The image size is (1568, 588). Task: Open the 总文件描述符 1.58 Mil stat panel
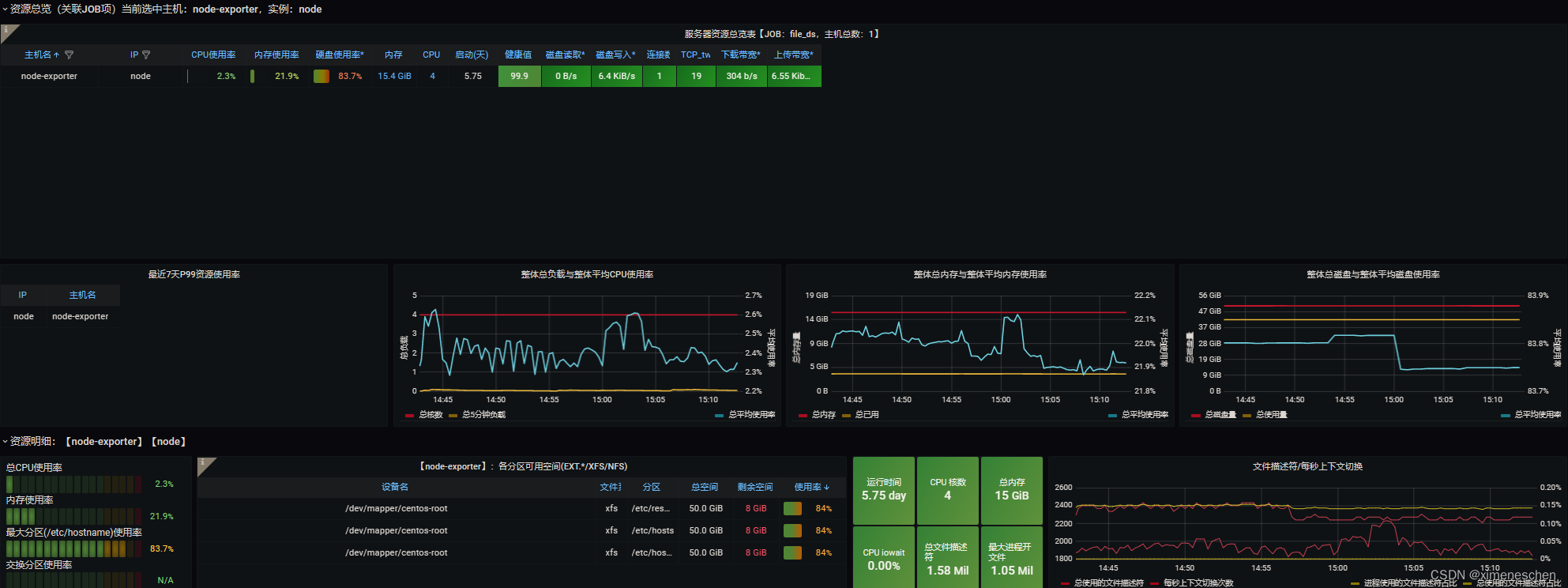(948, 557)
